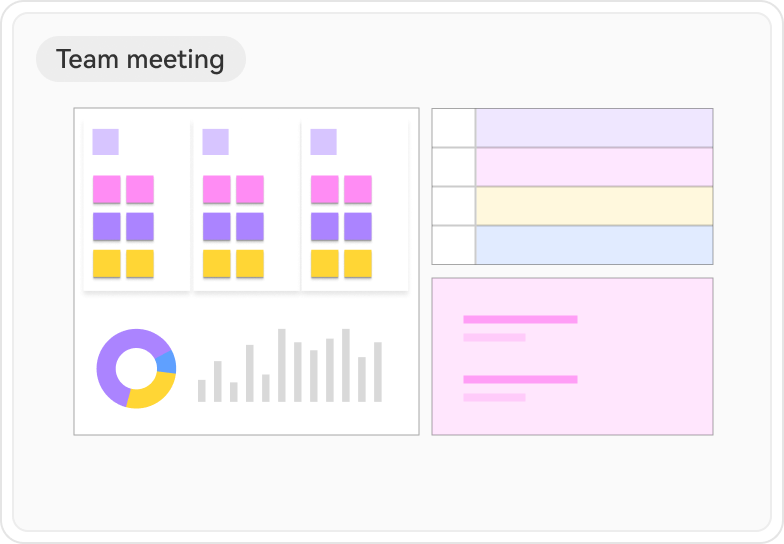Check the white cell beside the blue row
Viewport: 784px width, 544px height.
point(453,245)
